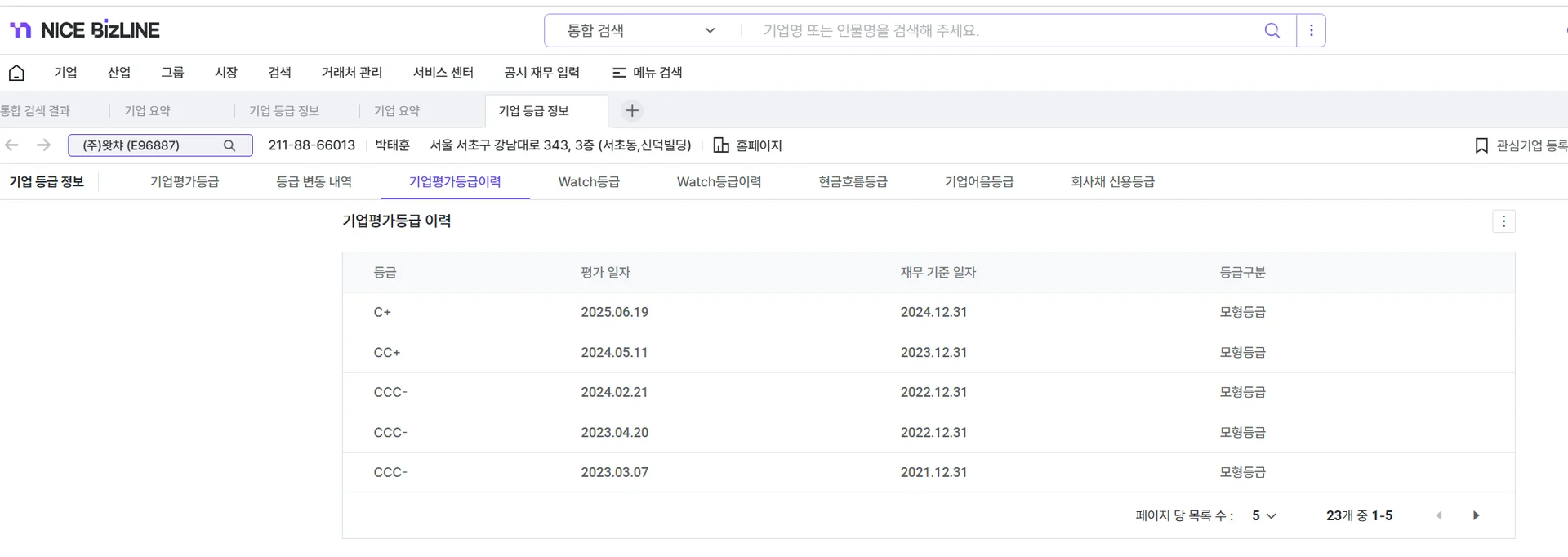Screen dimensions: 1568x557
Task: Click evaluation date 2024.02.21
Action: (614, 392)
